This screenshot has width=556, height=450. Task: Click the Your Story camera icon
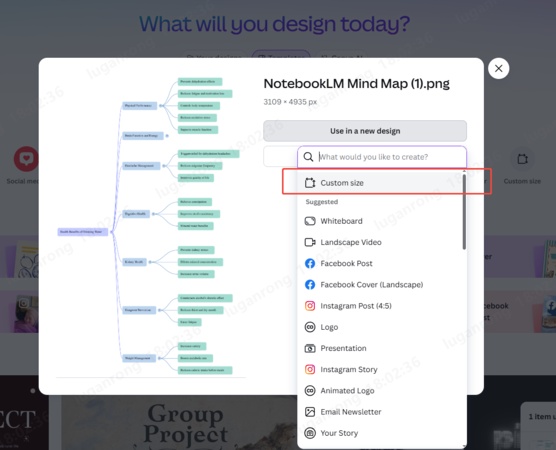point(310,433)
